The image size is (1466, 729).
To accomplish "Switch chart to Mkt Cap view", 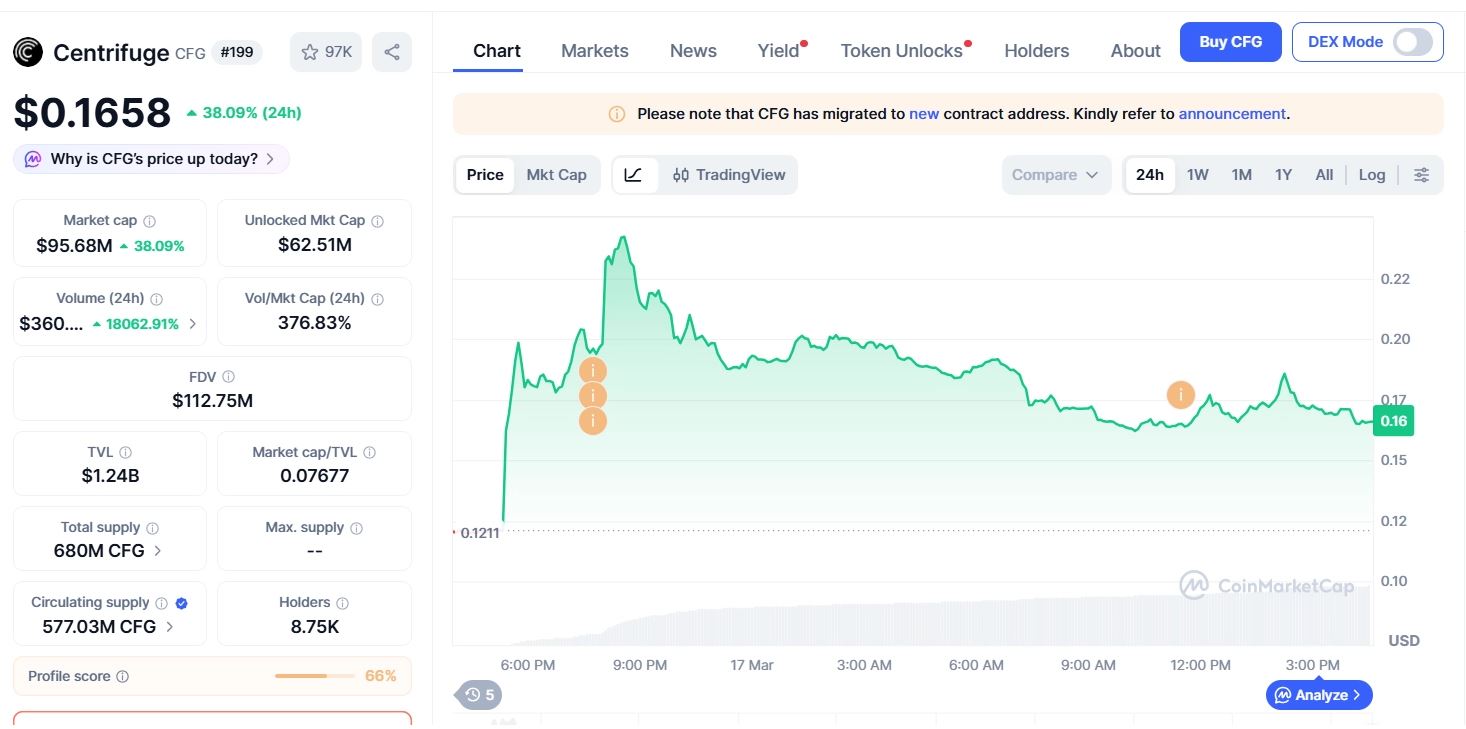I will 557,175.
